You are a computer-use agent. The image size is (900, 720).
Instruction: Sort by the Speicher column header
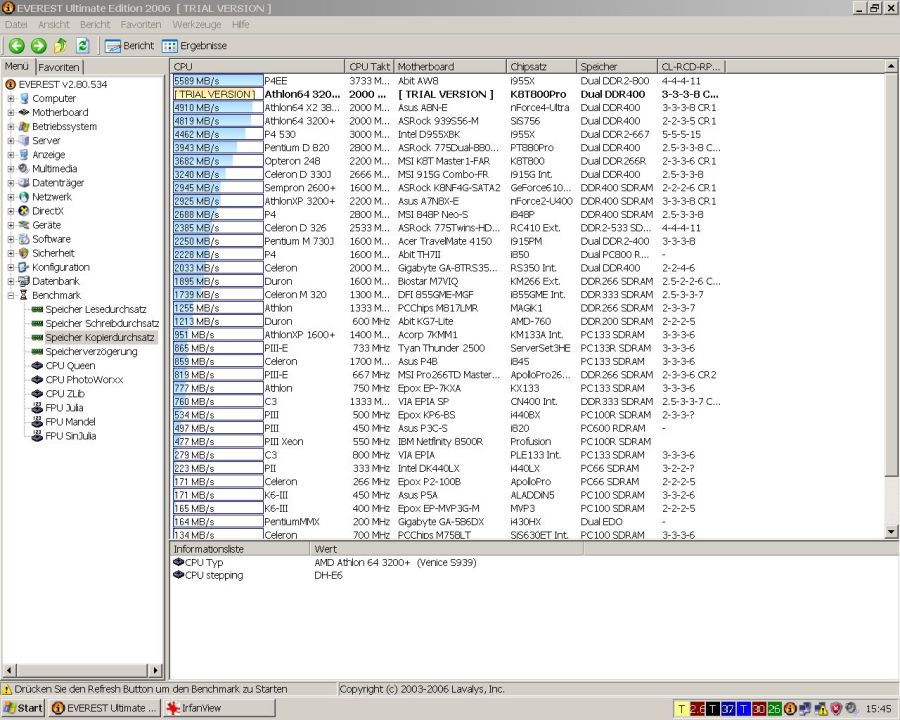pyautogui.click(x=616, y=67)
